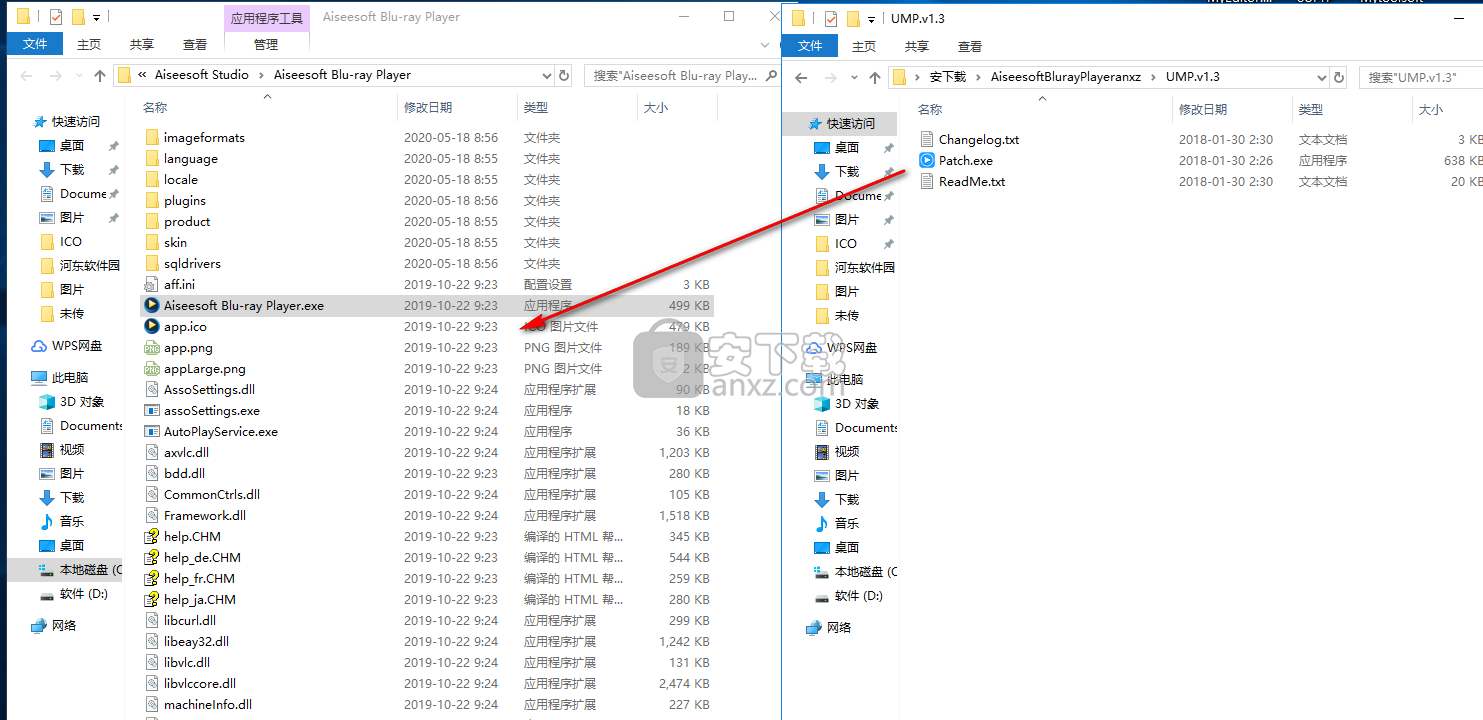
Task: Open address bar history dropdown in left window
Action: (546, 75)
